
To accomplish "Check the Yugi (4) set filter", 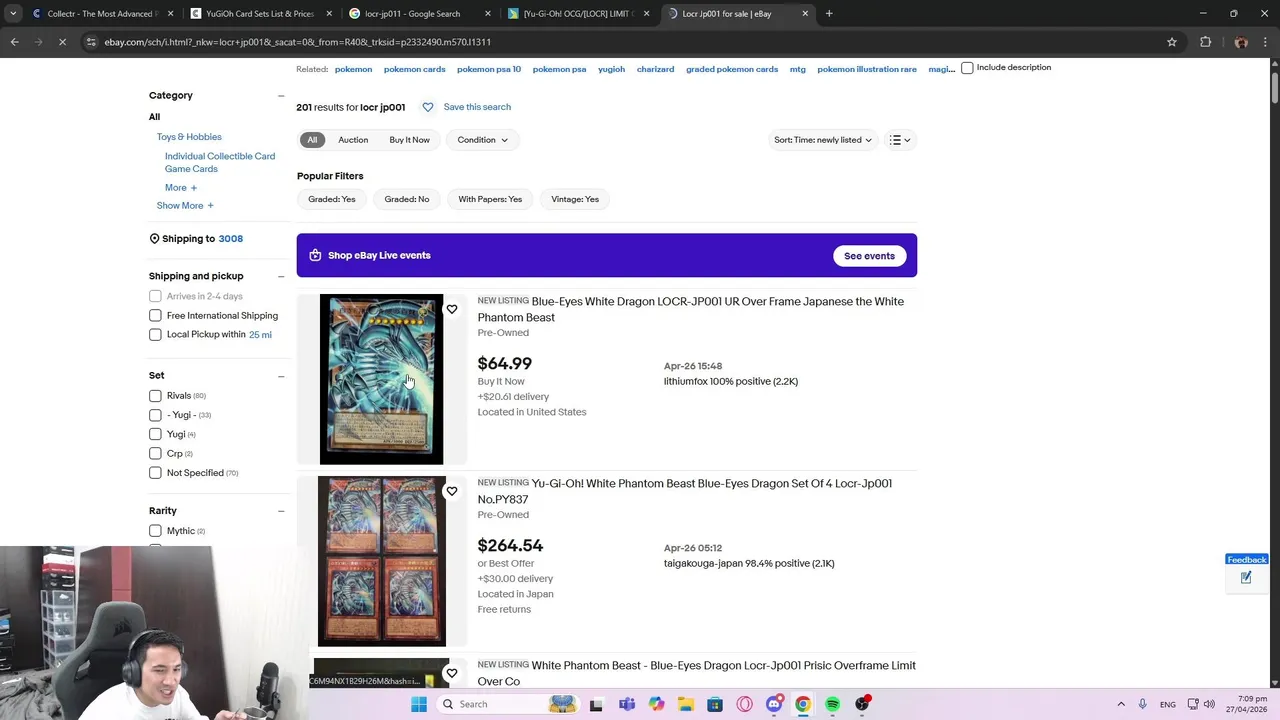I will (155, 434).
